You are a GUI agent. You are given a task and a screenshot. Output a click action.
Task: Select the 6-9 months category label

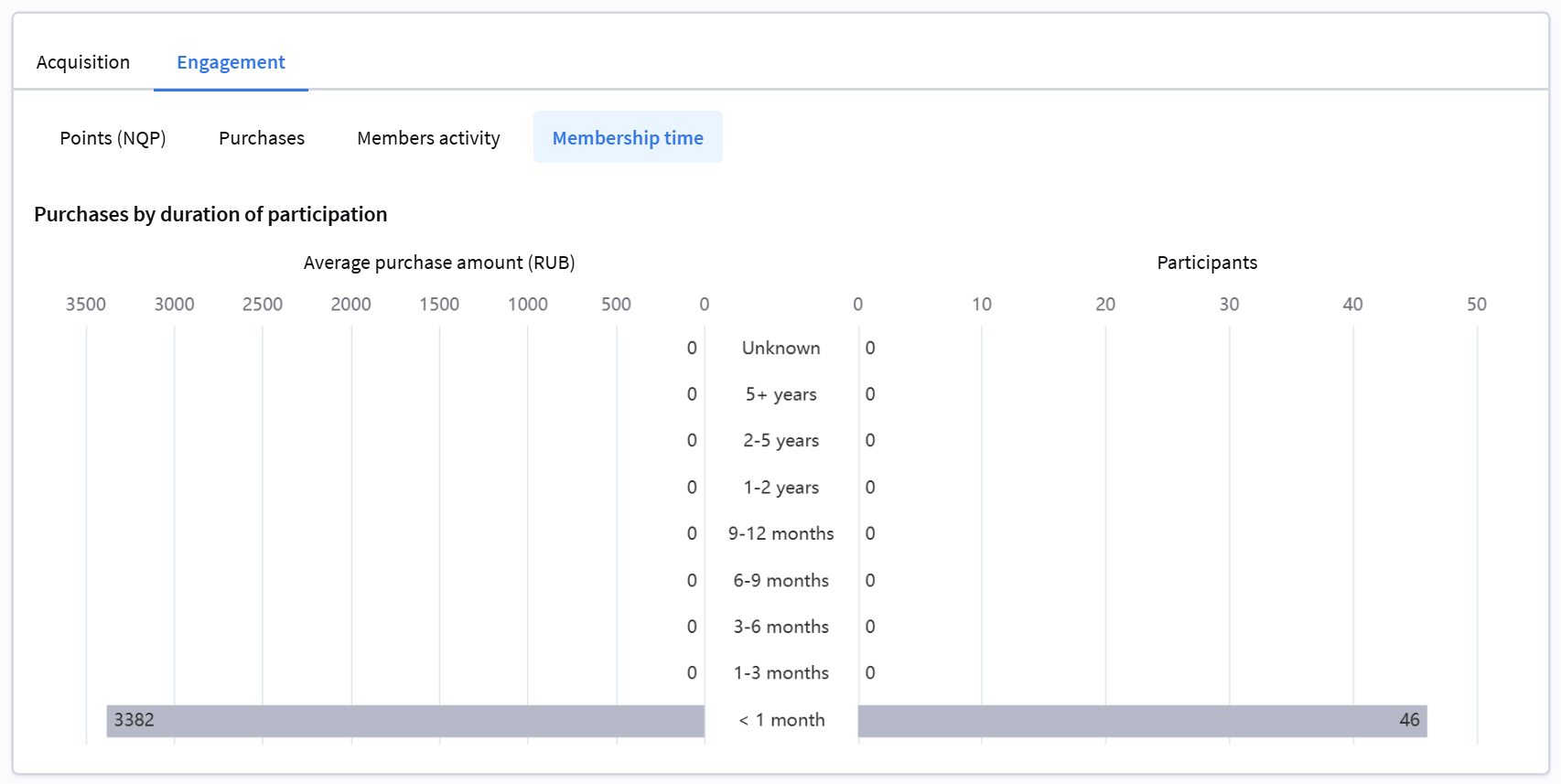click(x=780, y=581)
